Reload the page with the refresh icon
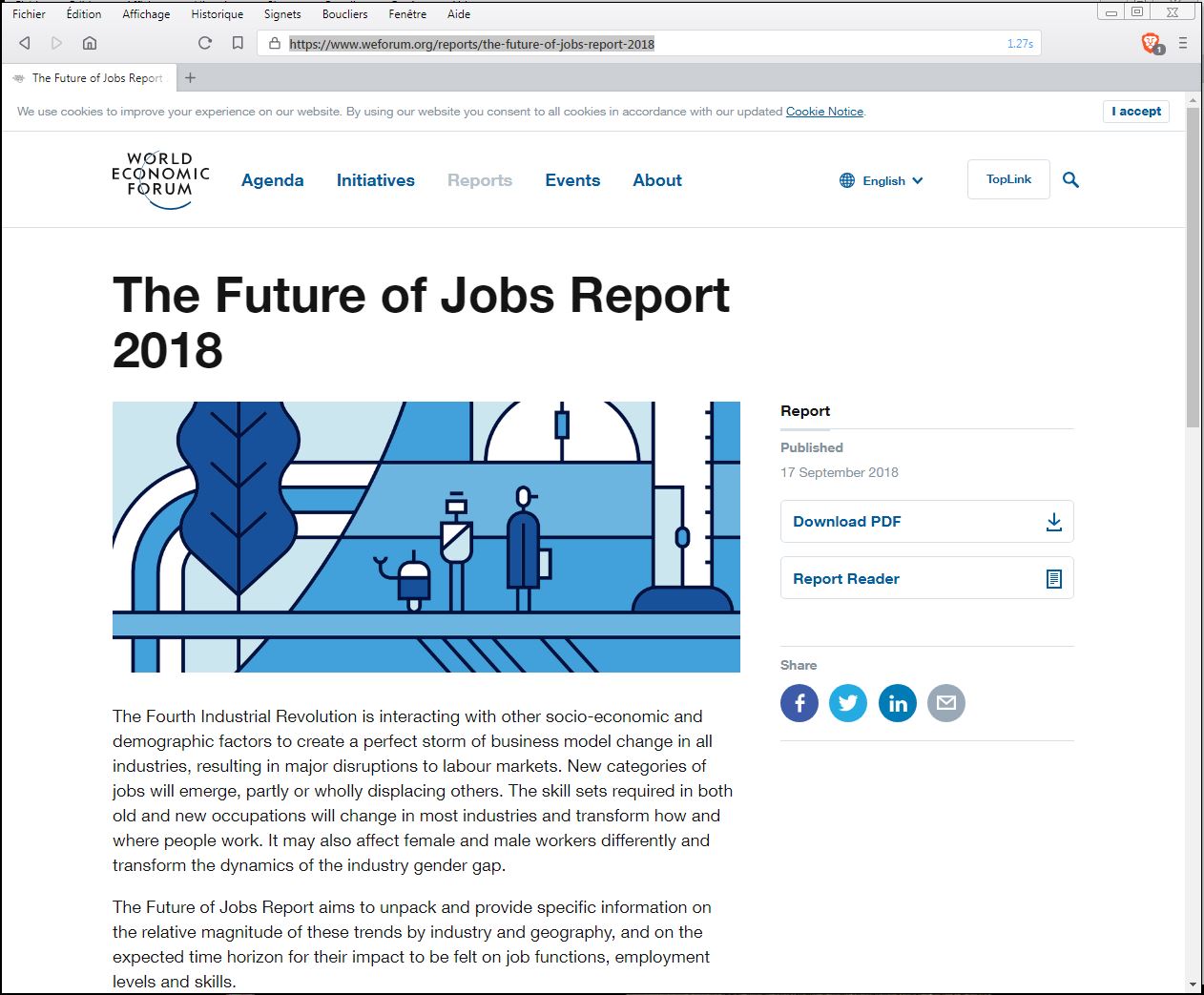This screenshot has height=995, width=1204. (204, 43)
